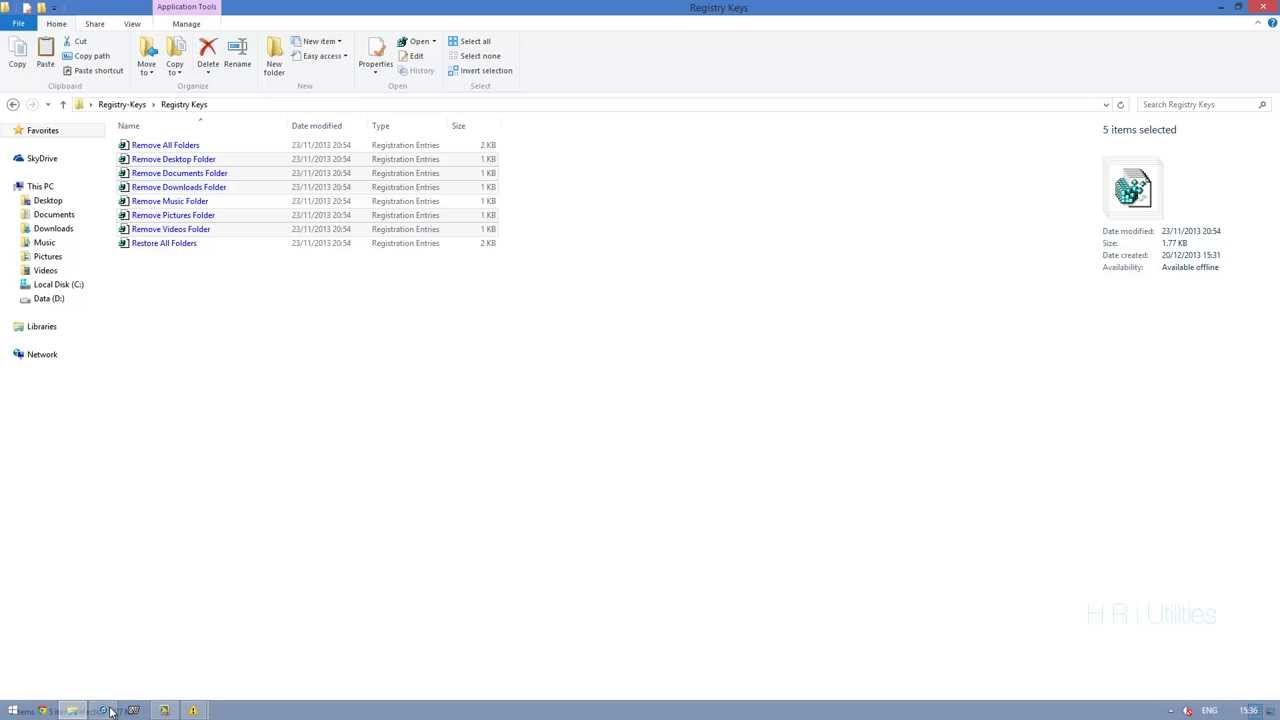Click the File Explorer taskbar icon

pyautogui.click(x=72, y=711)
